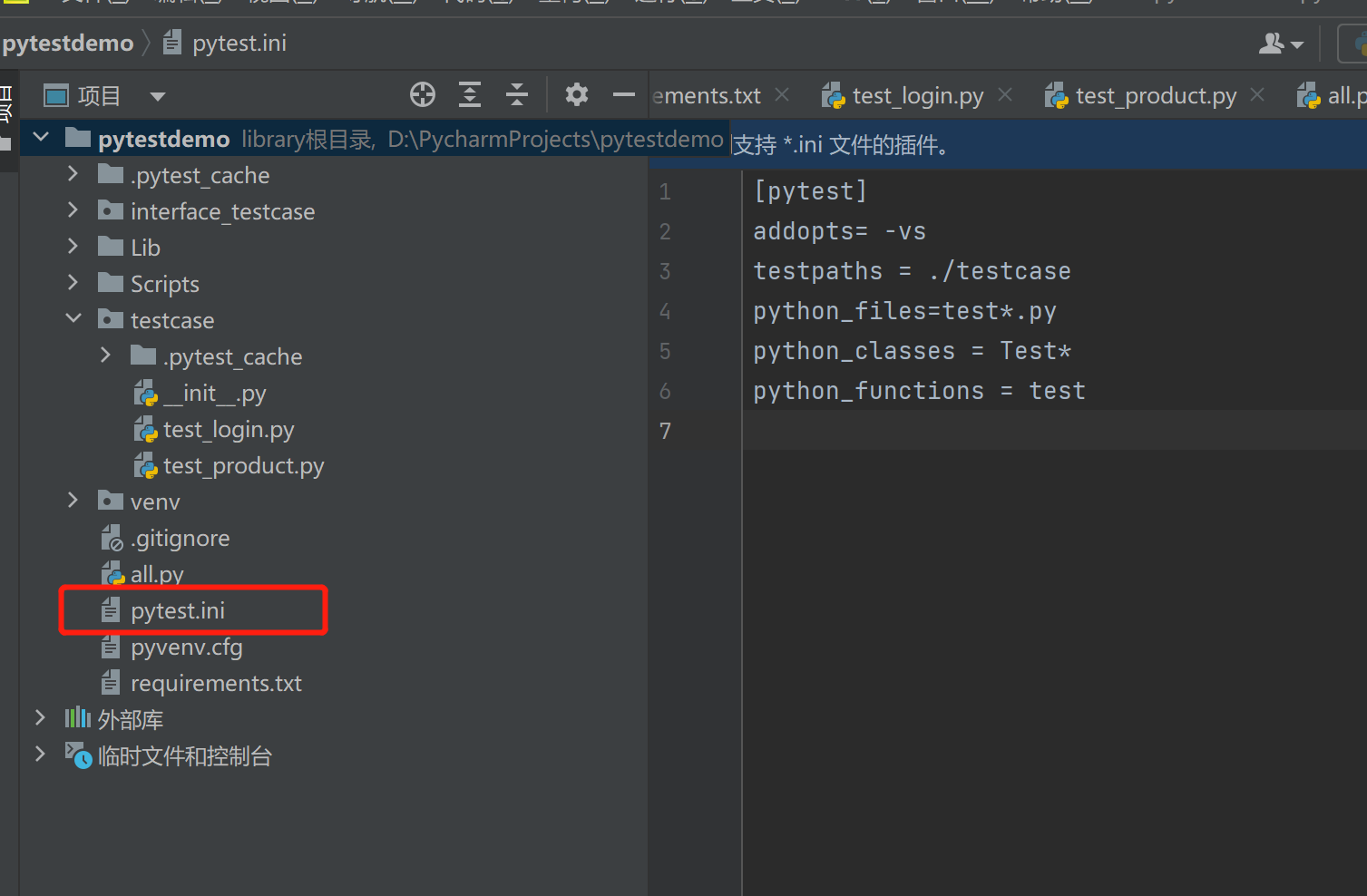Expand the top-level .pytest_cache folder
This screenshot has width=1367, height=896.
(x=73, y=174)
